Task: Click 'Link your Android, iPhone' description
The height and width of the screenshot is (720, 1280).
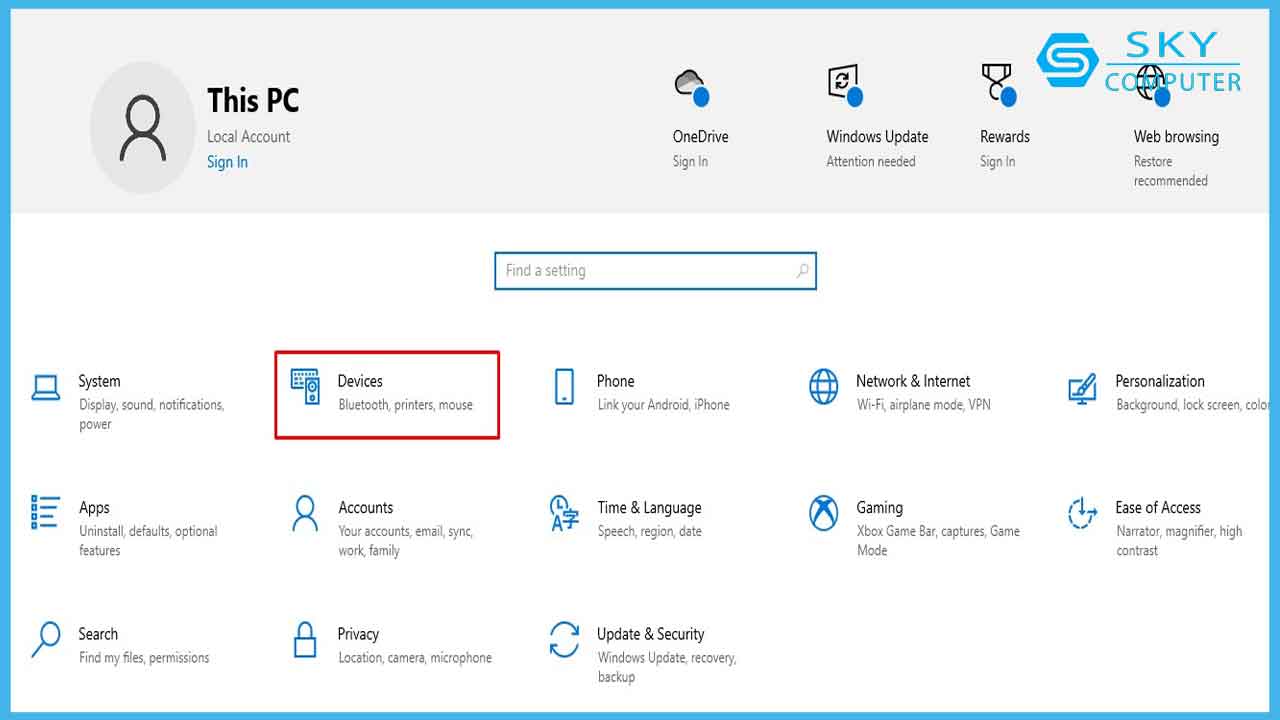Action: 663,405
